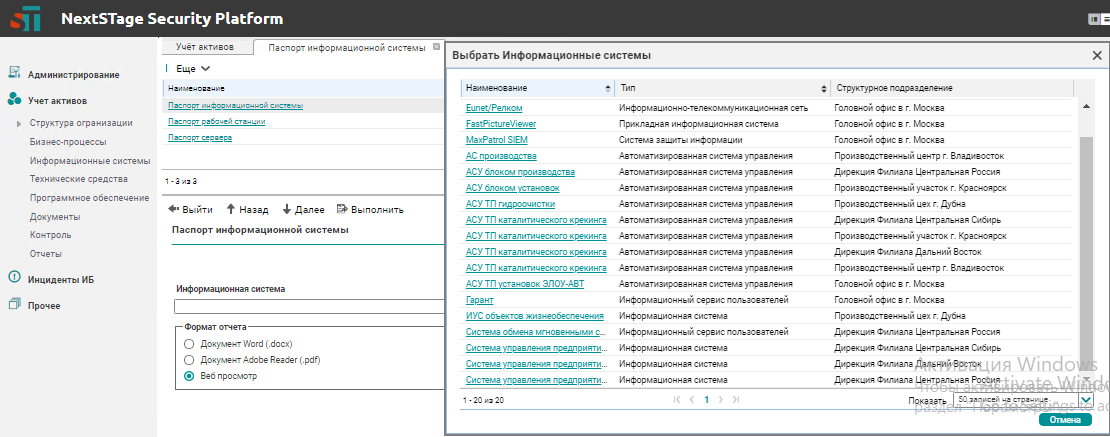Go to next page in dialog pager
This screenshot has height=437, width=1110.
click(x=721, y=399)
